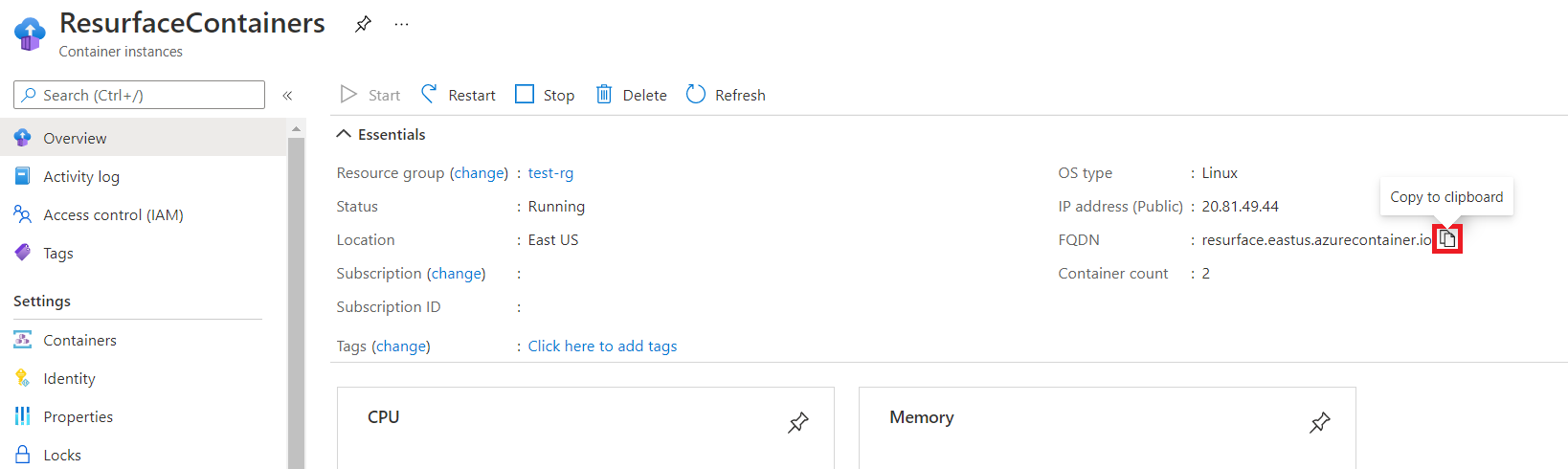This screenshot has width=1568, height=469.
Task: Change tags via the Tags change link
Action: point(400,346)
